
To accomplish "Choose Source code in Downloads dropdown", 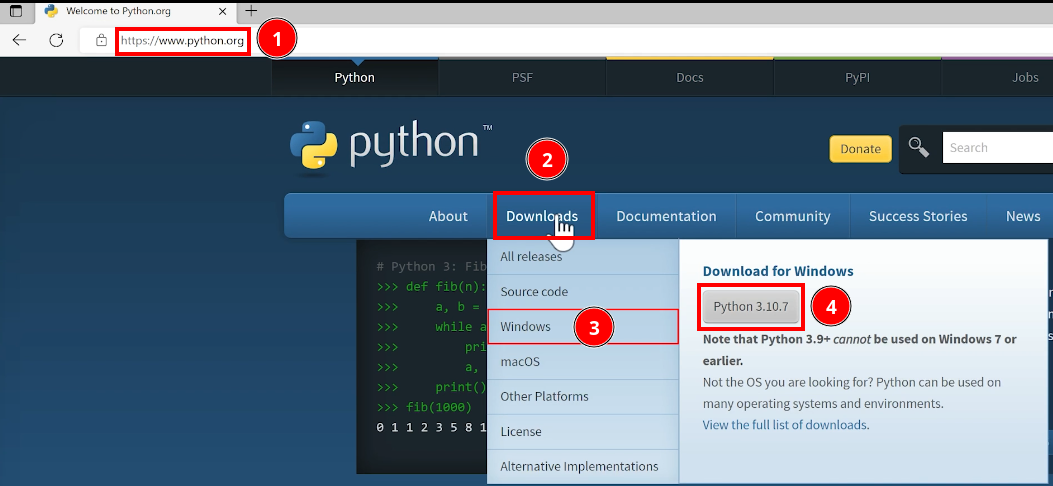I will [583, 291].
